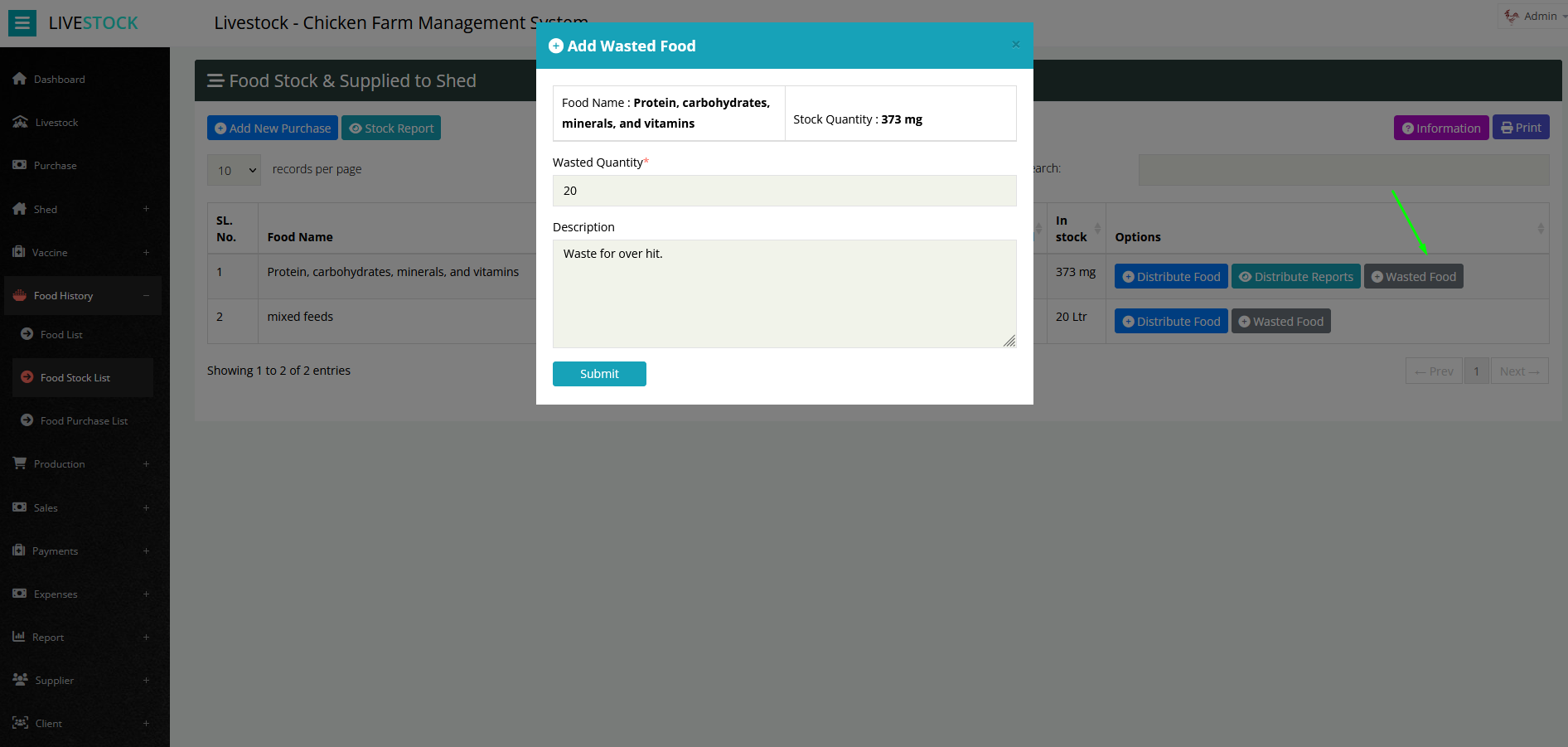Open Dashboard via its home icon
Image resolution: width=1568 pixels, height=747 pixels.
[x=20, y=79]
